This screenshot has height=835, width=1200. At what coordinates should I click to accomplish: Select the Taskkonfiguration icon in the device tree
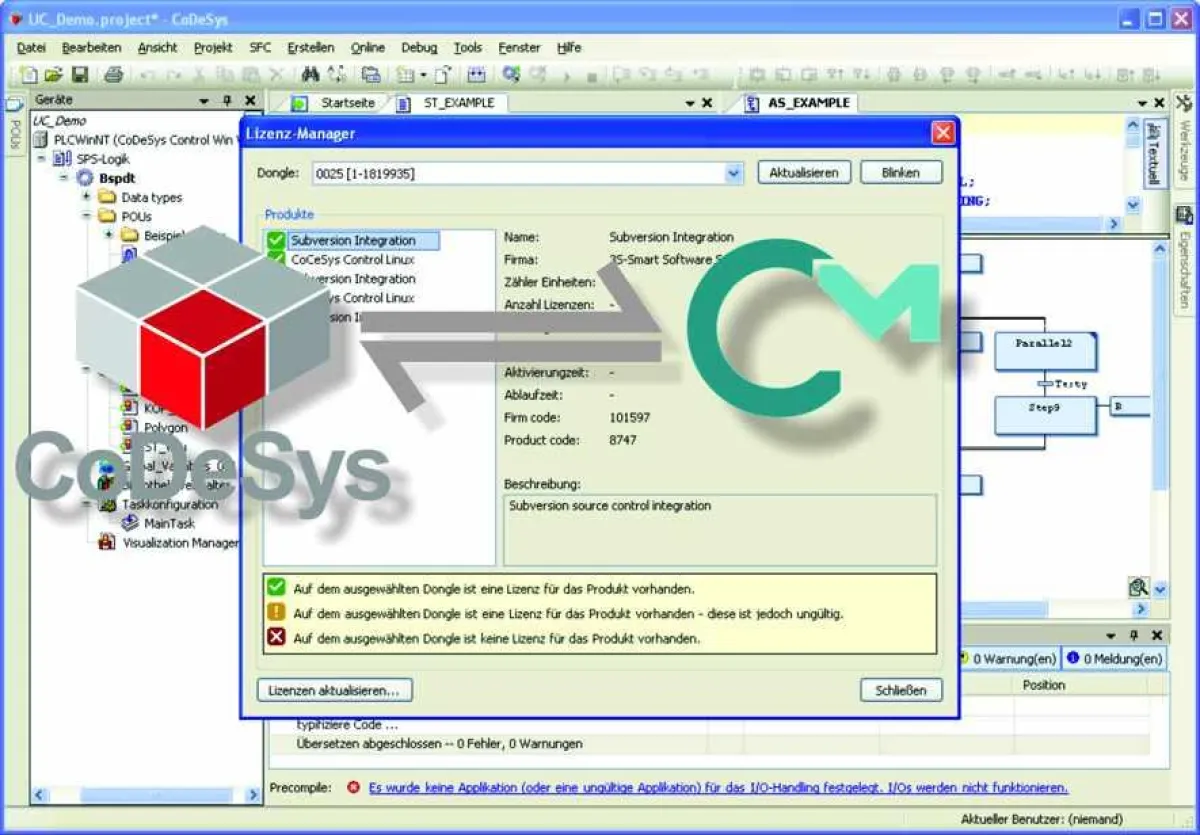coord(107,504)
